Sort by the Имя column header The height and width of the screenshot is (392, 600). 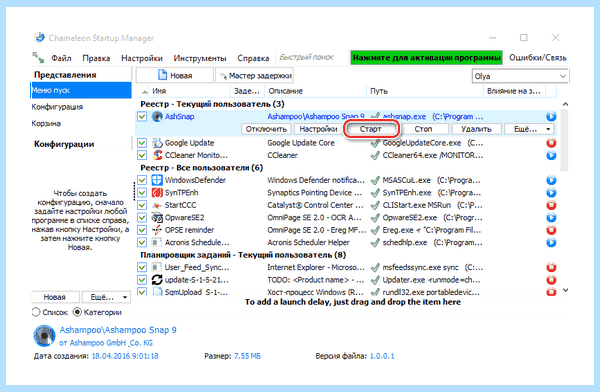click(x=159, y=91)
